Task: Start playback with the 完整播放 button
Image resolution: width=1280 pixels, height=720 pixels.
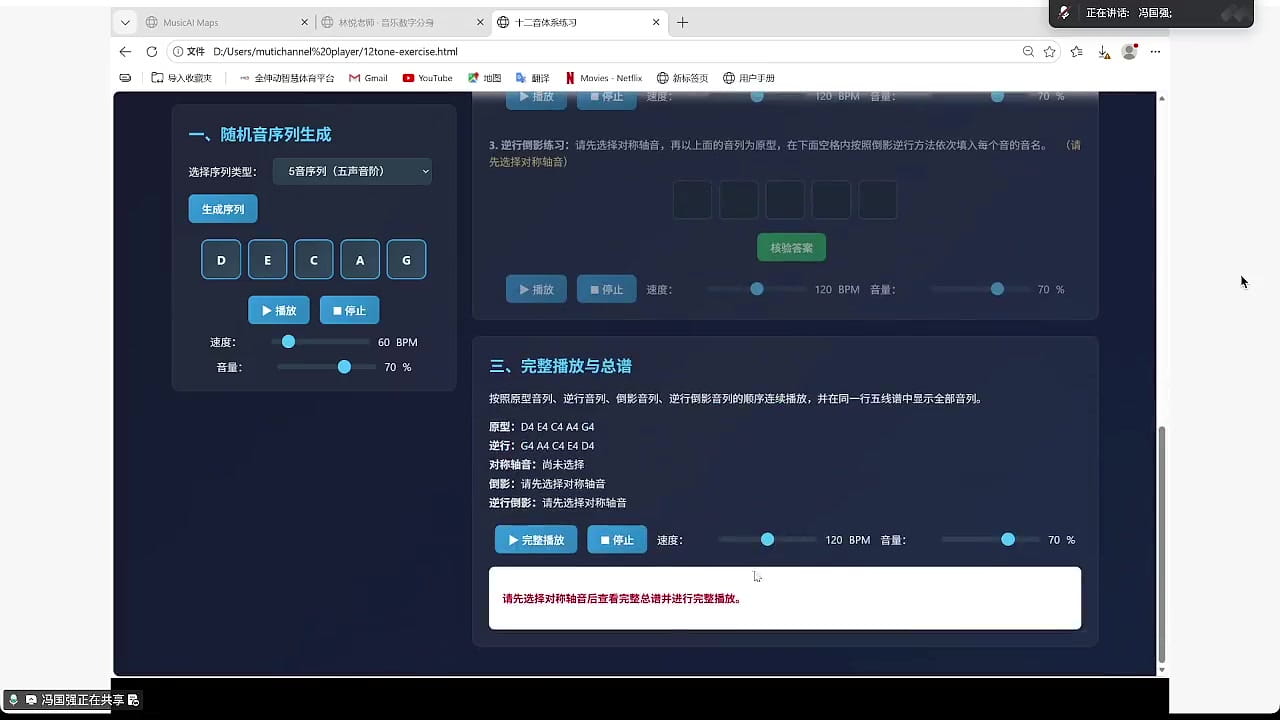Action: click(536, 539)
